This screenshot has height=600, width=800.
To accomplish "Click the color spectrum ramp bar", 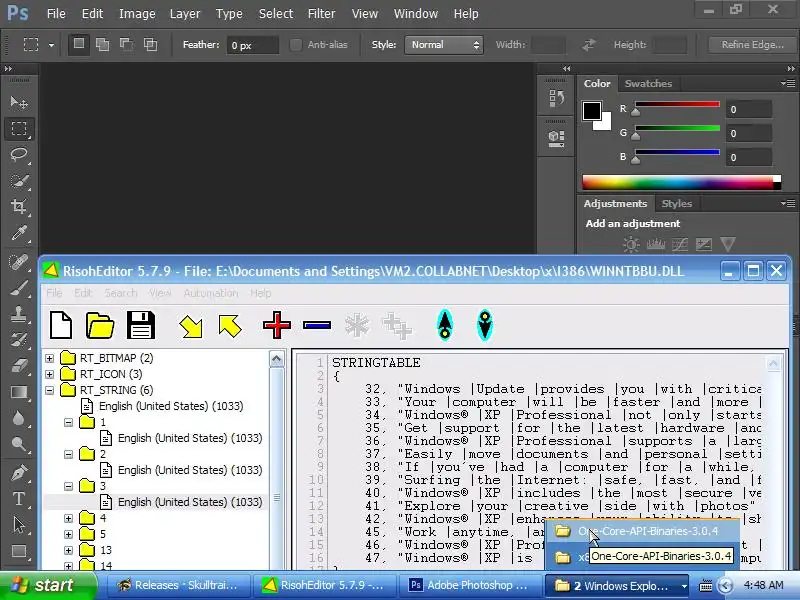I will point(682,183).
